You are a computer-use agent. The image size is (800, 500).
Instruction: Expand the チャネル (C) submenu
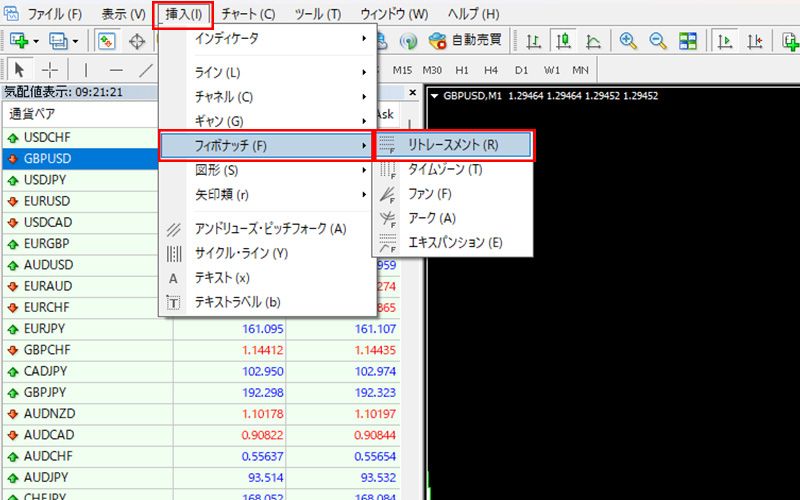click(x=268, y=97)
